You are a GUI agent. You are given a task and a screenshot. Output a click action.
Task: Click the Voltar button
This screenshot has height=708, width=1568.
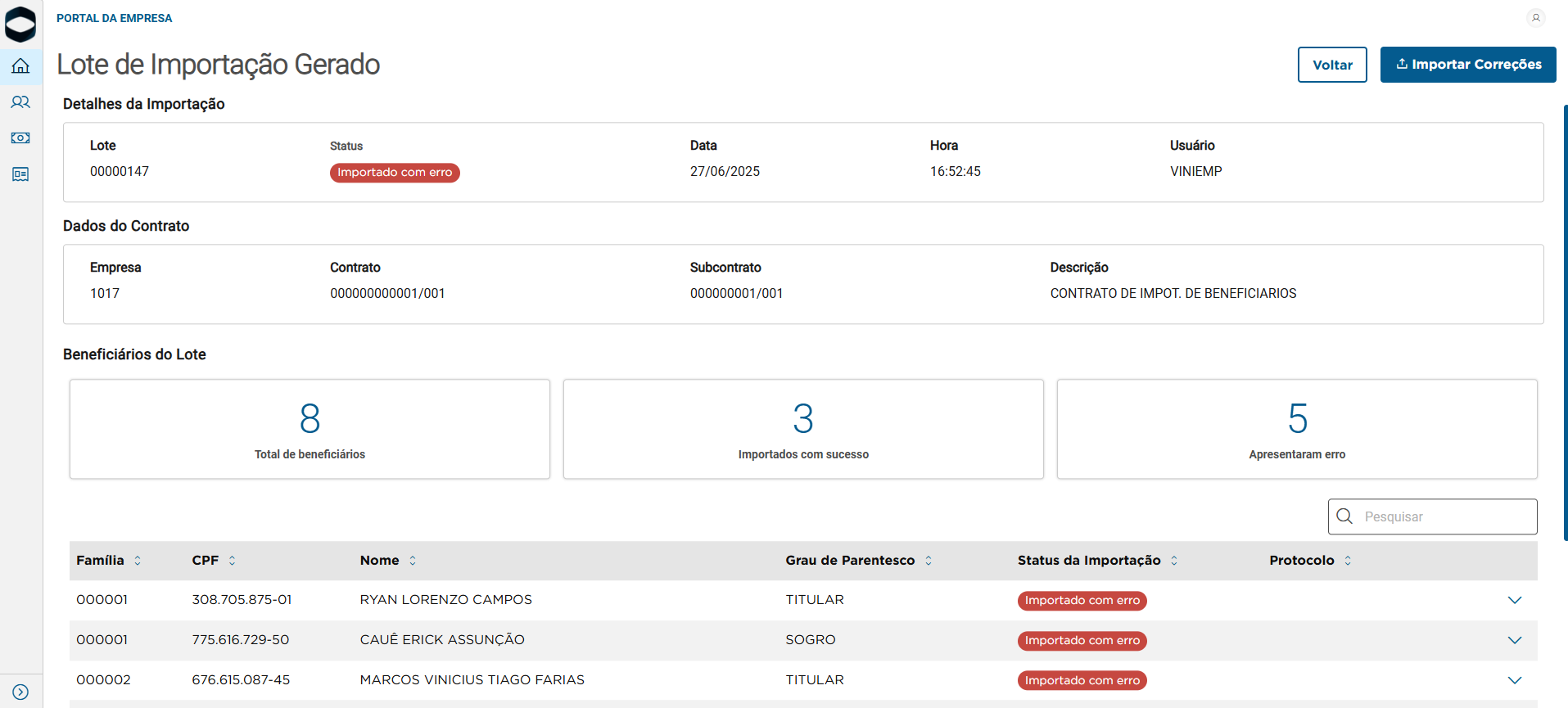point(1332,65)
